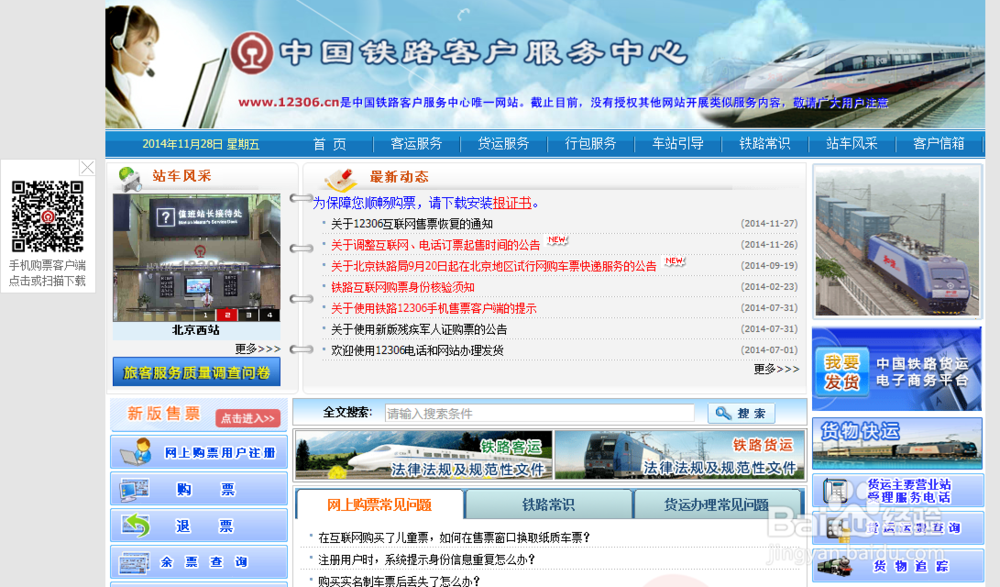Open 关于使用新版残疾军人证购票的公告
This screenshot has width=1000, height=587.
click(x=419, y=329)
